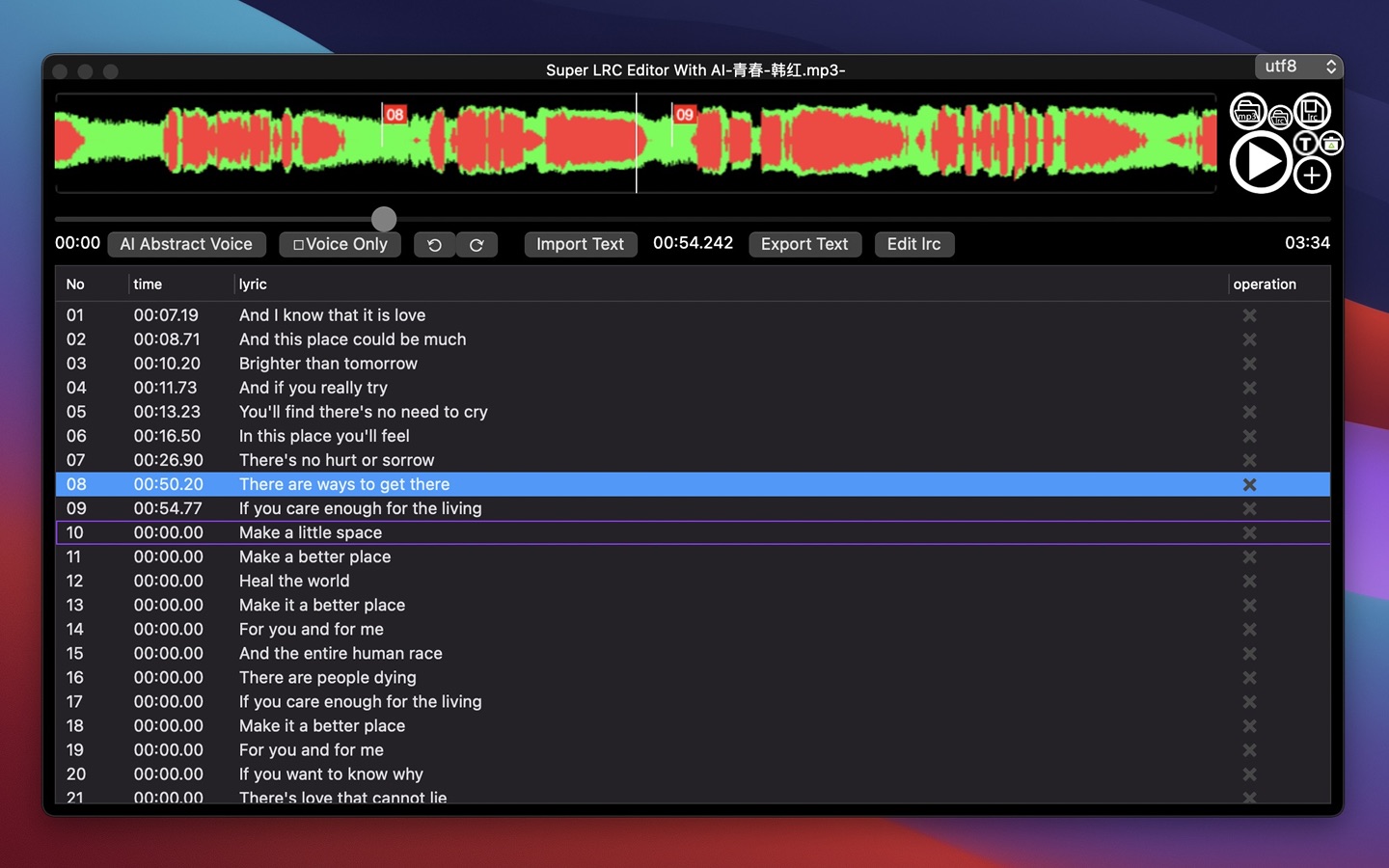Click the trash bin clear icon
The height and width of the screenshot is (868, 1389).
[x=1331, y=144]
